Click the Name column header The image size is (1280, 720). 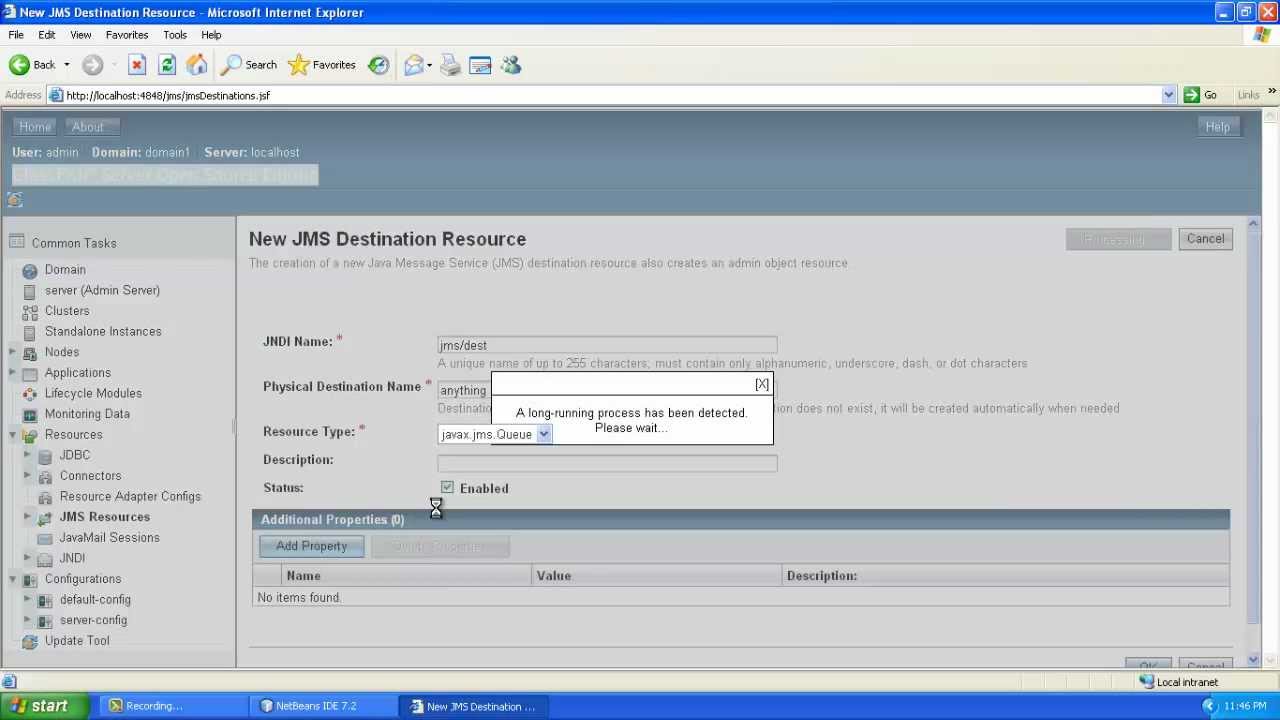pos(406,575)
